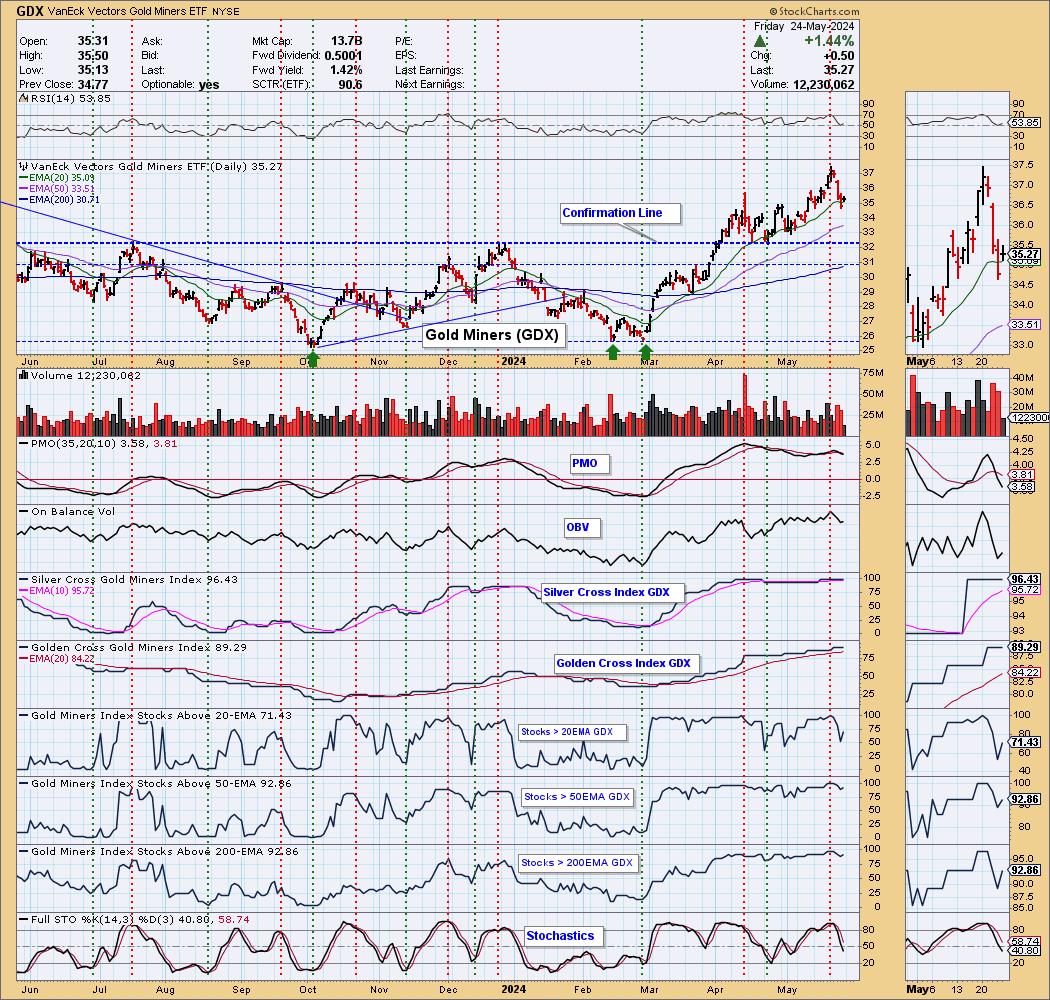Image resolution: width=1050 pixels, height=1000 pixels.
Task: Click the 'Gold Miners (GDX)' annotation box
Action: coord(493,335)
